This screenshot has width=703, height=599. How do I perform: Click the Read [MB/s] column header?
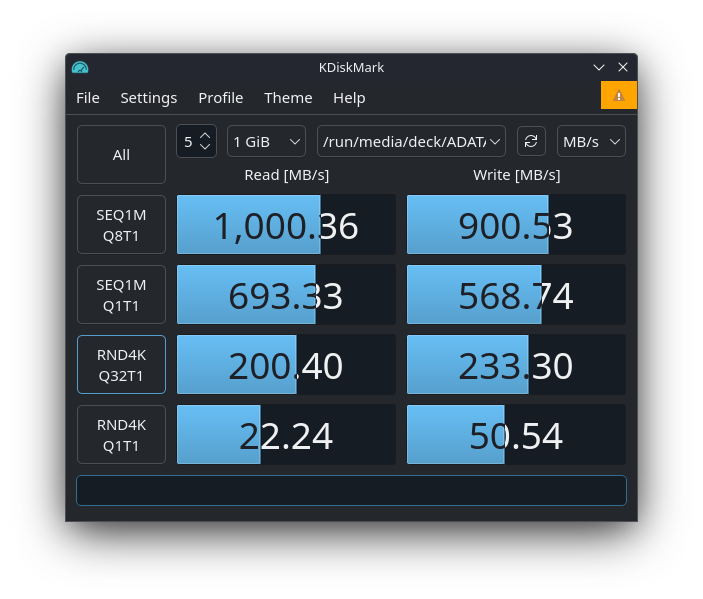point(286,175)
